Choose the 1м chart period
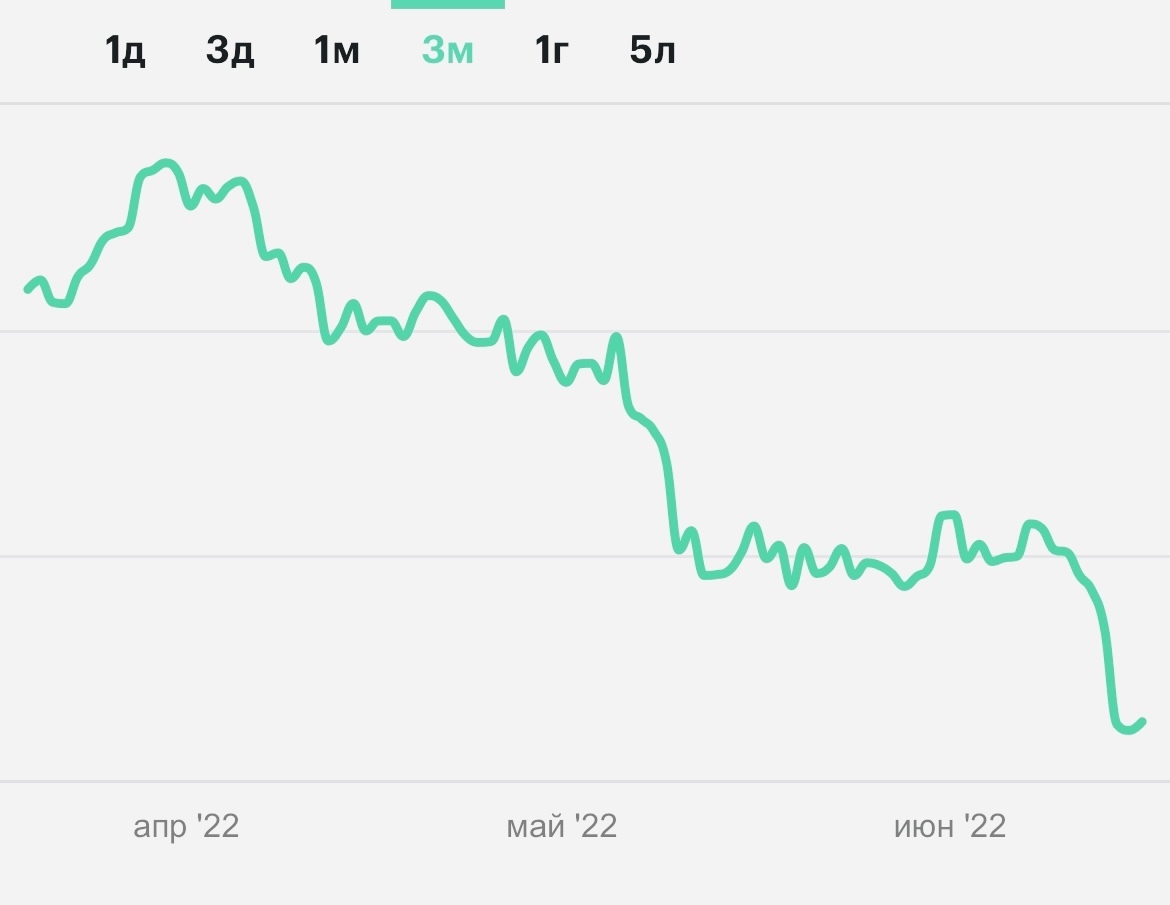Screen dimensions: 1170x905 tap(337, 49)
